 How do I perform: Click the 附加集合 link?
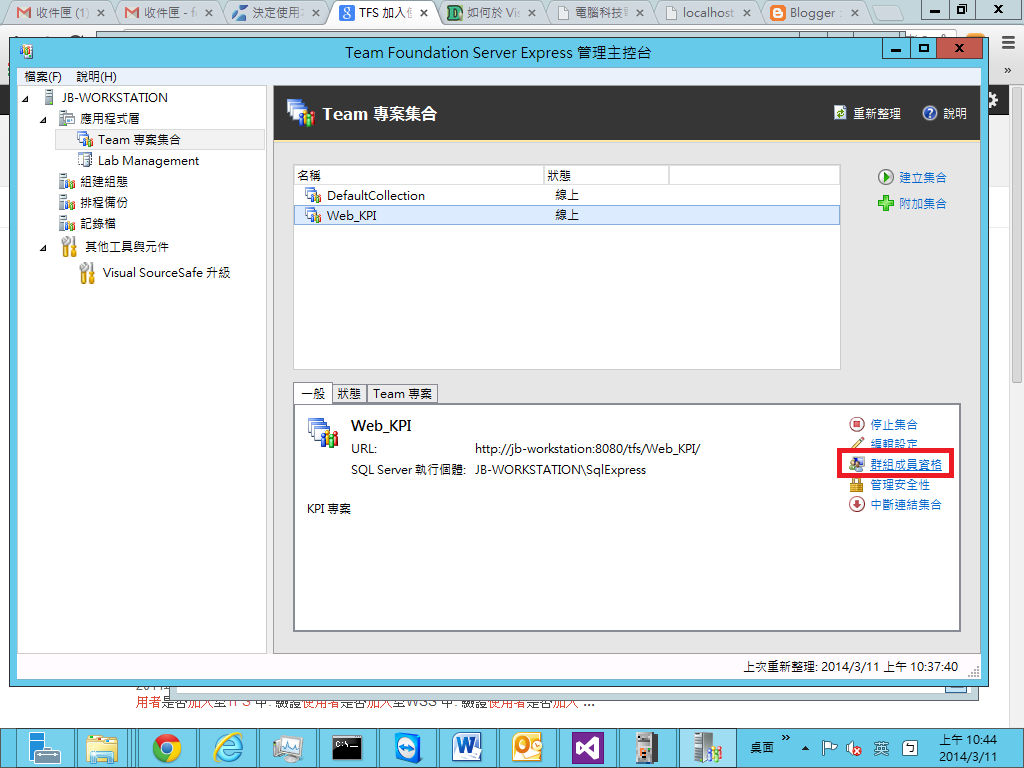(923, 203)
